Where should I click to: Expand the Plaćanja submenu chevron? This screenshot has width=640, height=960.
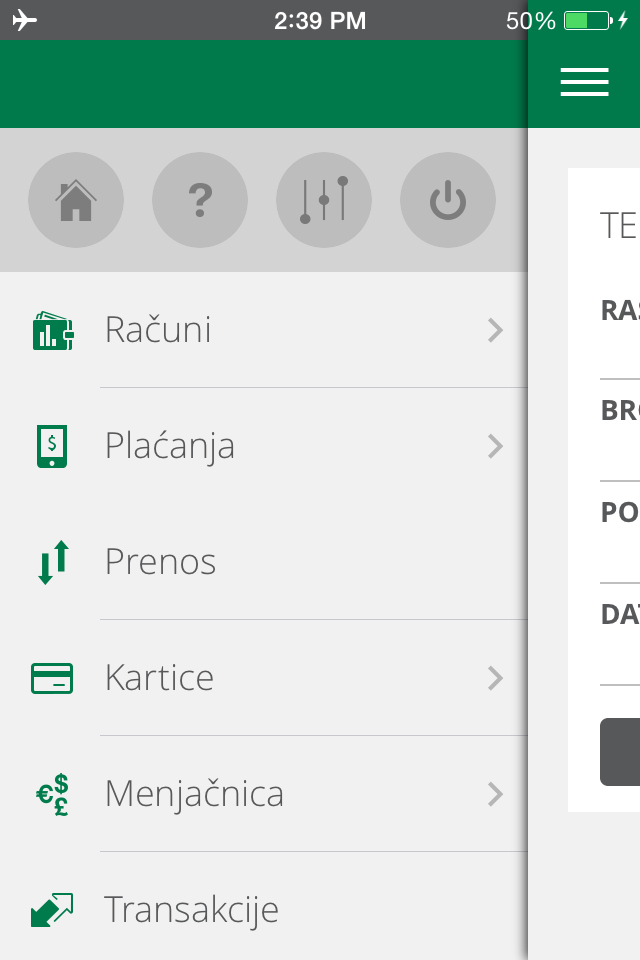[495, 446]
